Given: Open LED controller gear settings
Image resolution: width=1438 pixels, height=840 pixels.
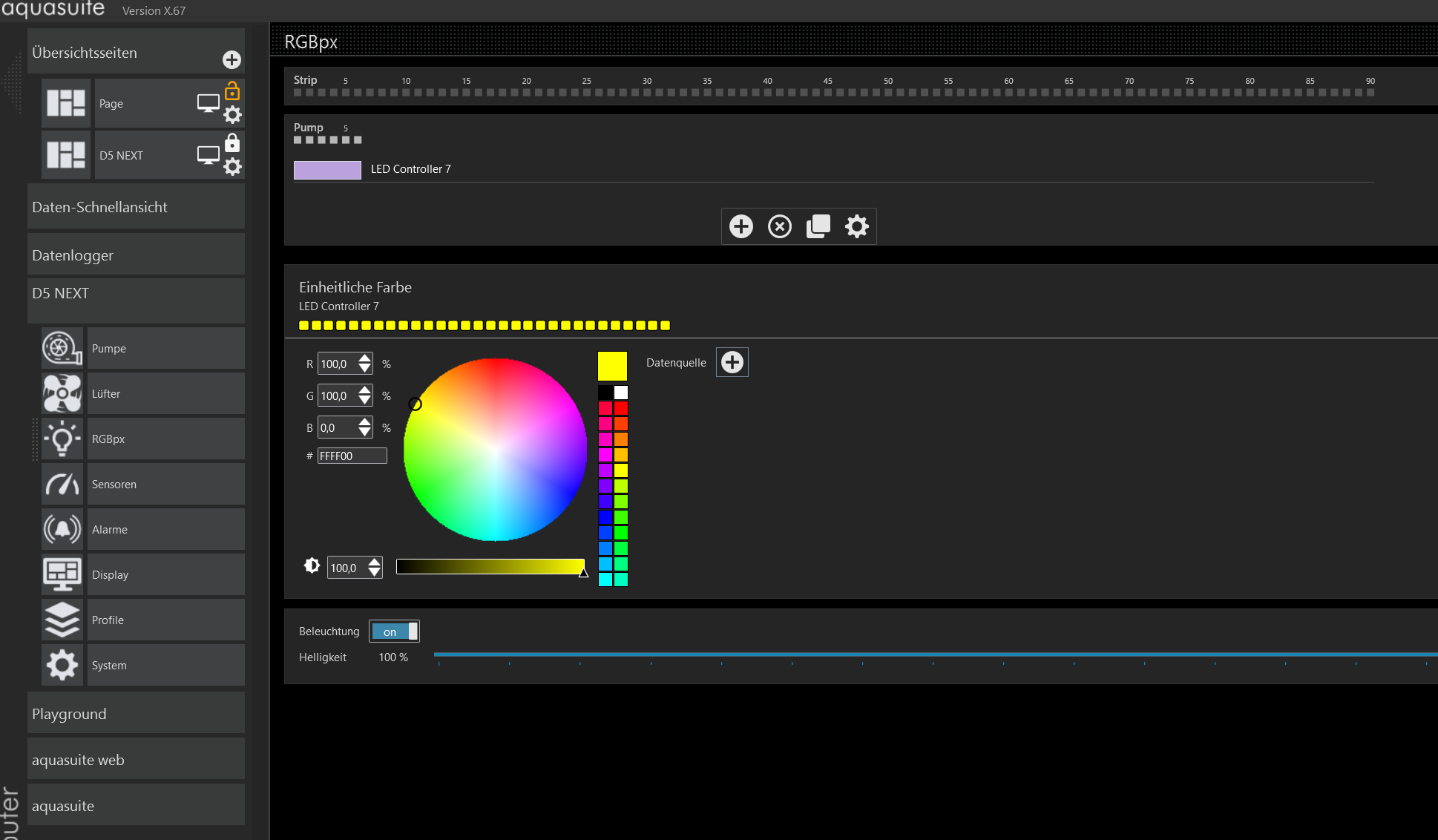Looking at the screenshot, I should click(856, 226).
